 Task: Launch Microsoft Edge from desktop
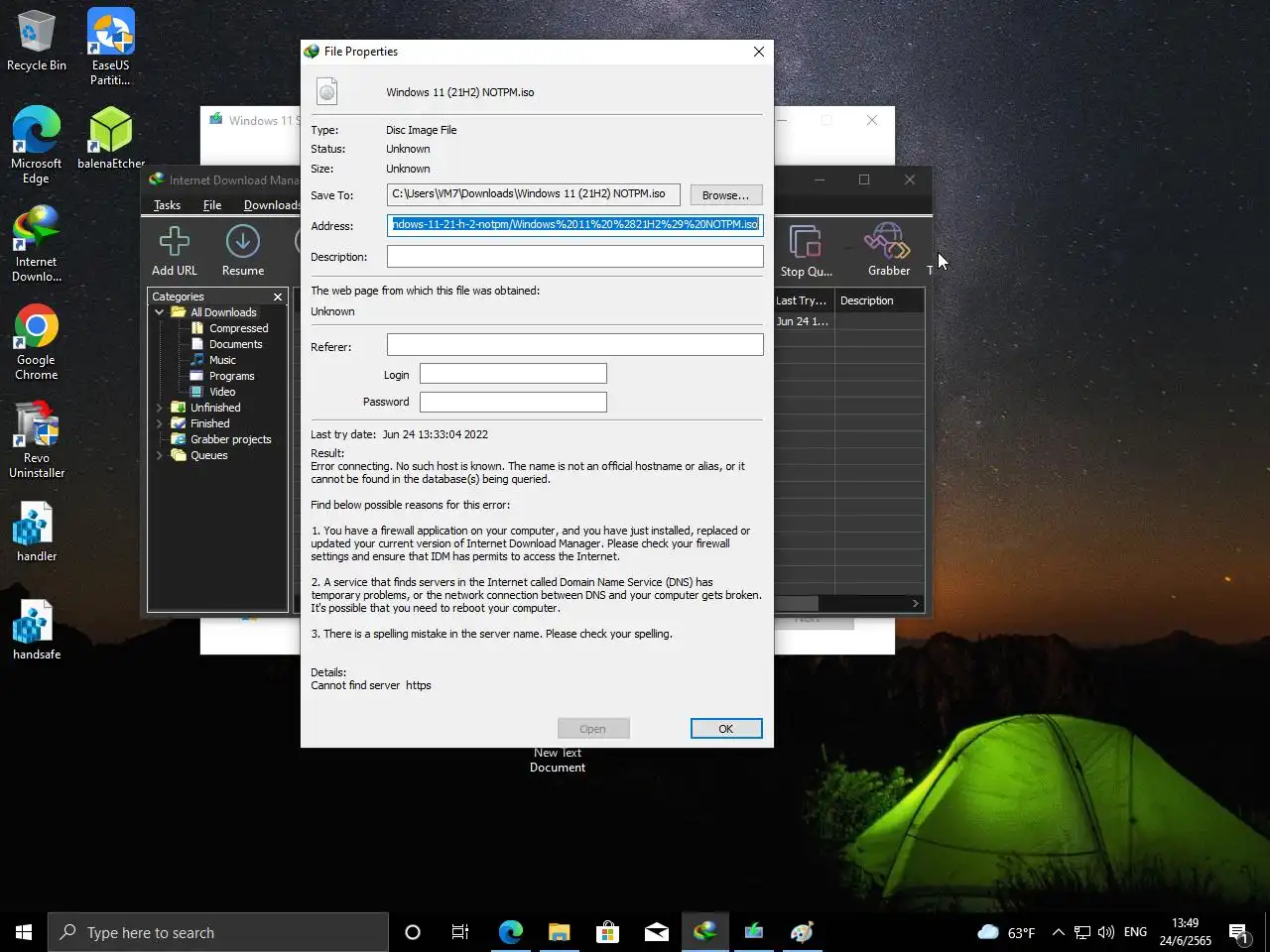[37, 145]
